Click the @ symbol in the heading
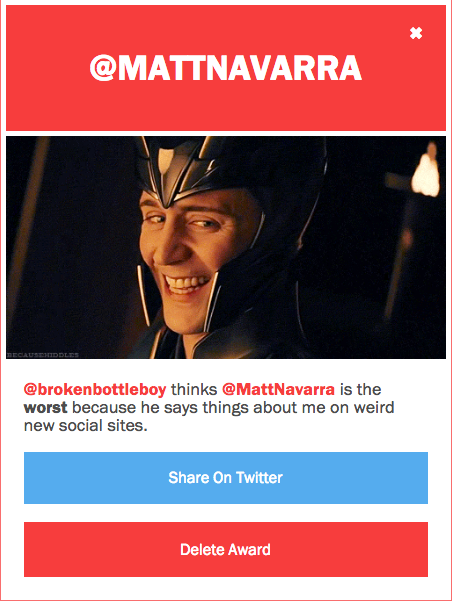This screenshot has height=601, width=452. pos(103,68)
